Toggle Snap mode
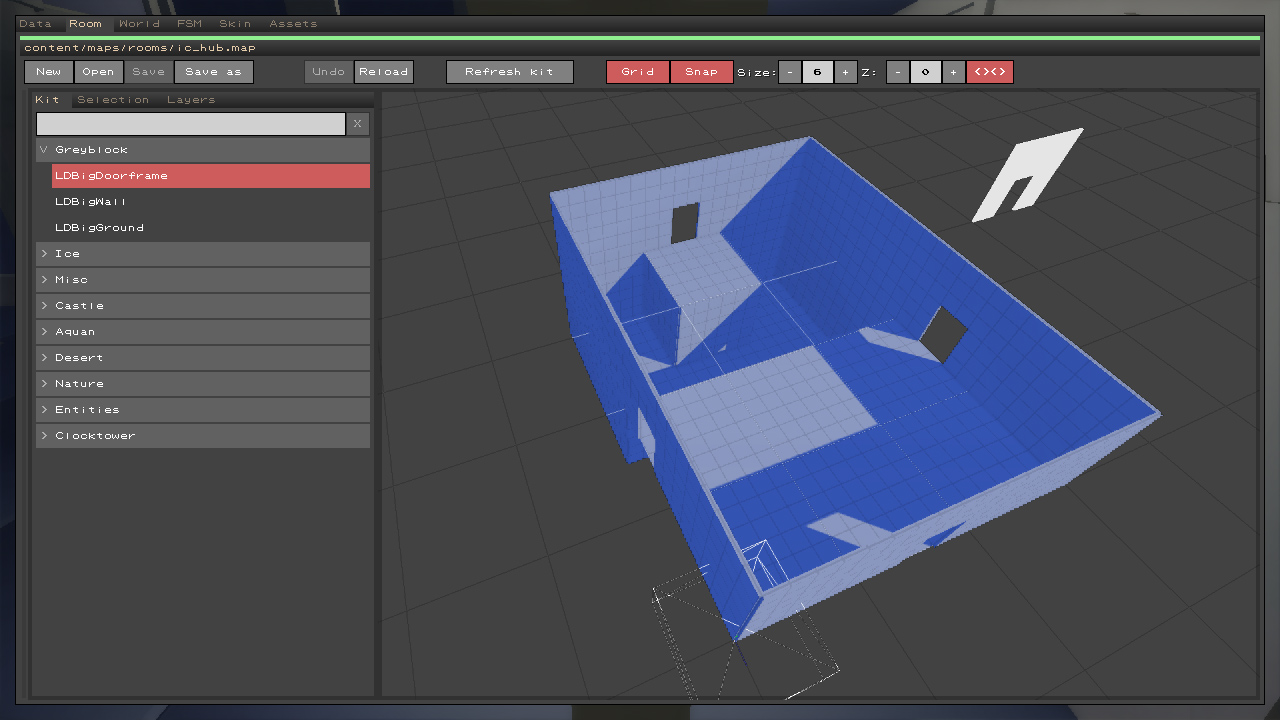 pyautogui.click(x=702, y=72)
